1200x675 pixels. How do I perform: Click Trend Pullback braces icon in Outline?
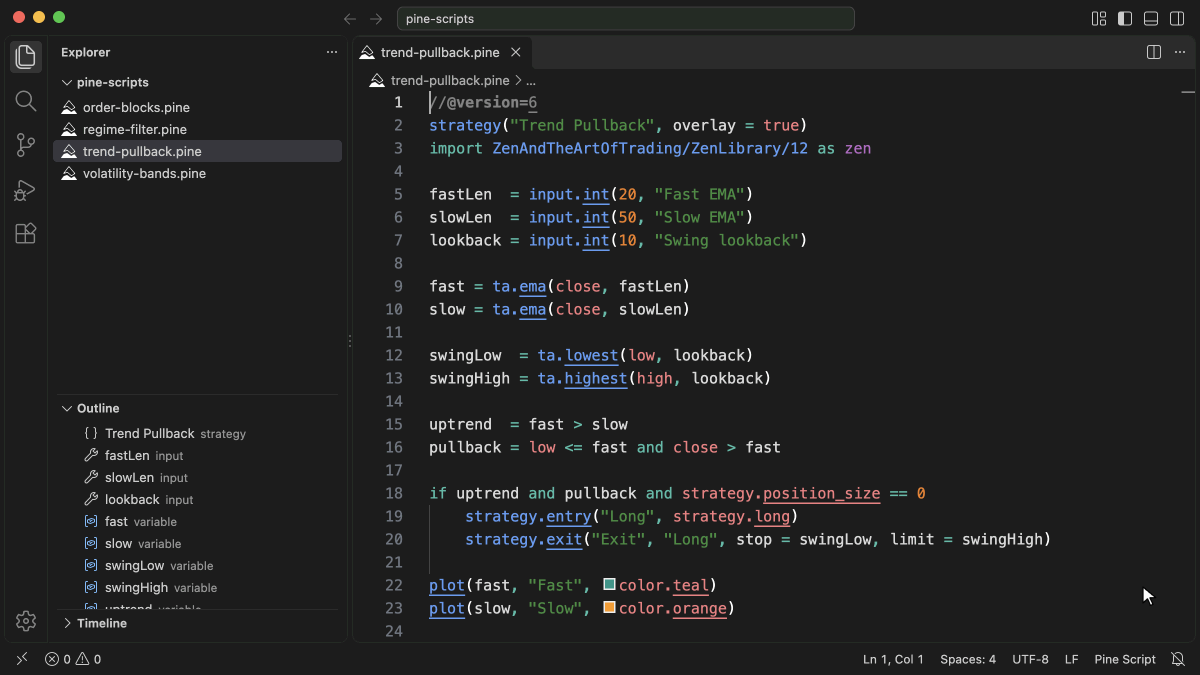click(91, 434)
